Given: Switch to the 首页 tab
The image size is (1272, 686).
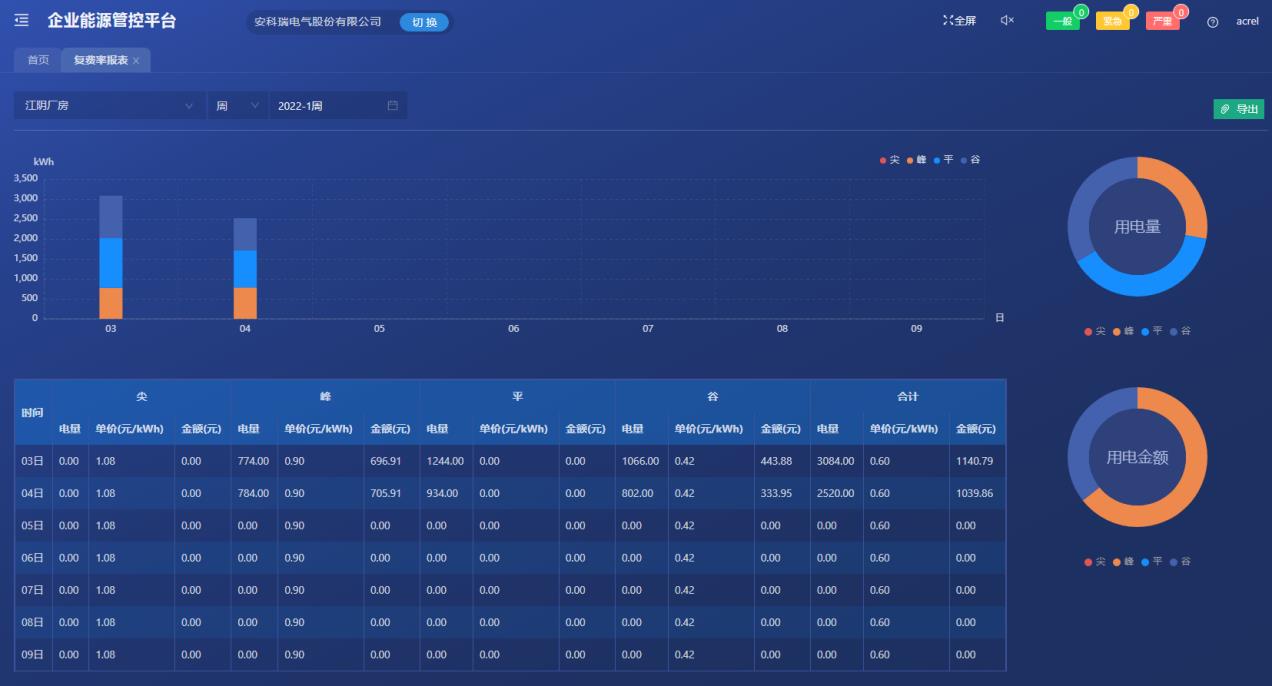Looking at the screenshot, I should click(x=36, y=59).
